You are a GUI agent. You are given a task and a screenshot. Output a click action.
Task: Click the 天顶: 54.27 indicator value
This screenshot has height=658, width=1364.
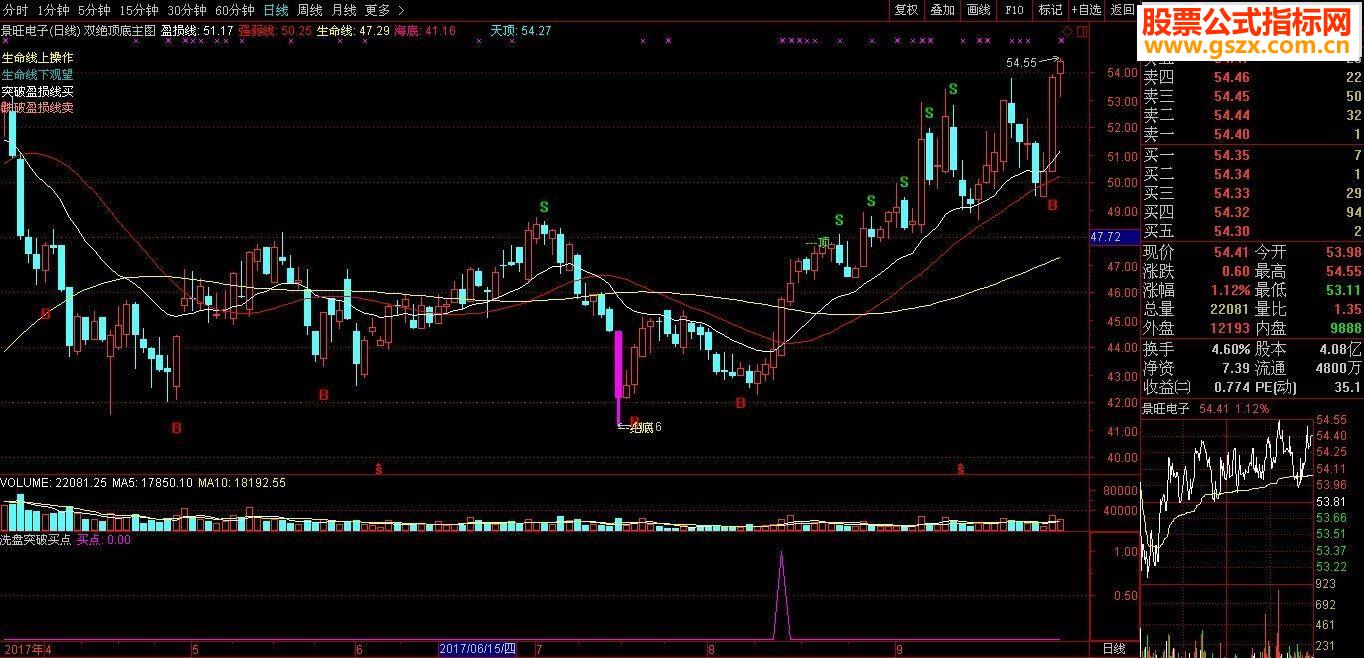tap(521, 31)
